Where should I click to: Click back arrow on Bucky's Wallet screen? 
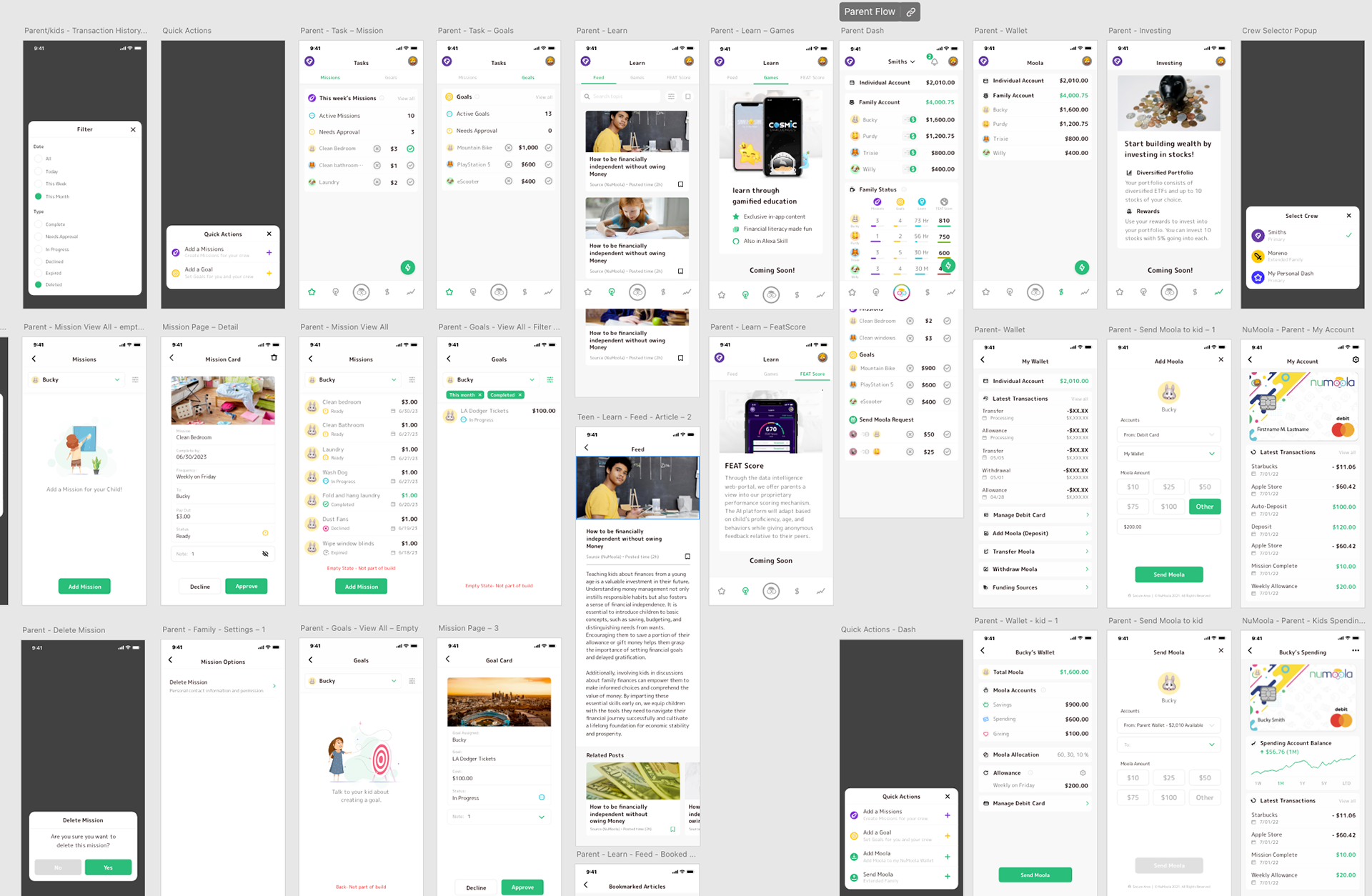point(983,650)
